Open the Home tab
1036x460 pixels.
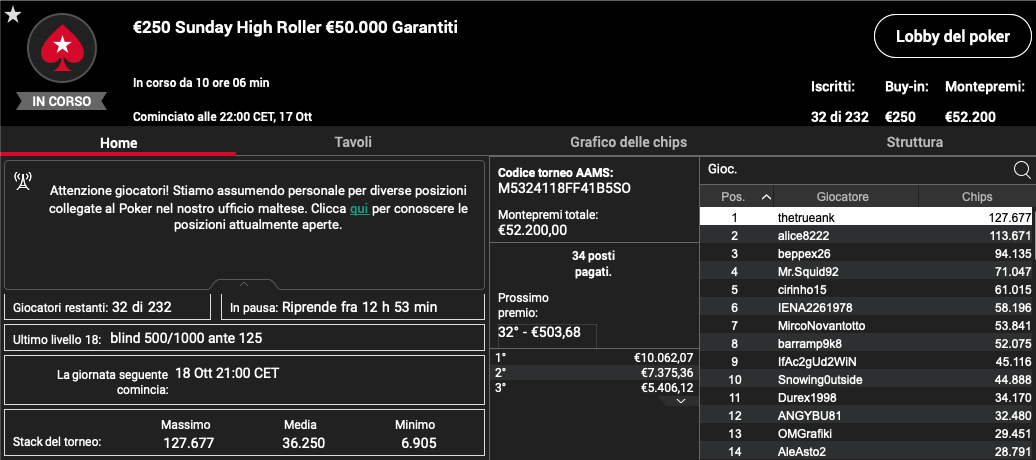coord(118,142)
